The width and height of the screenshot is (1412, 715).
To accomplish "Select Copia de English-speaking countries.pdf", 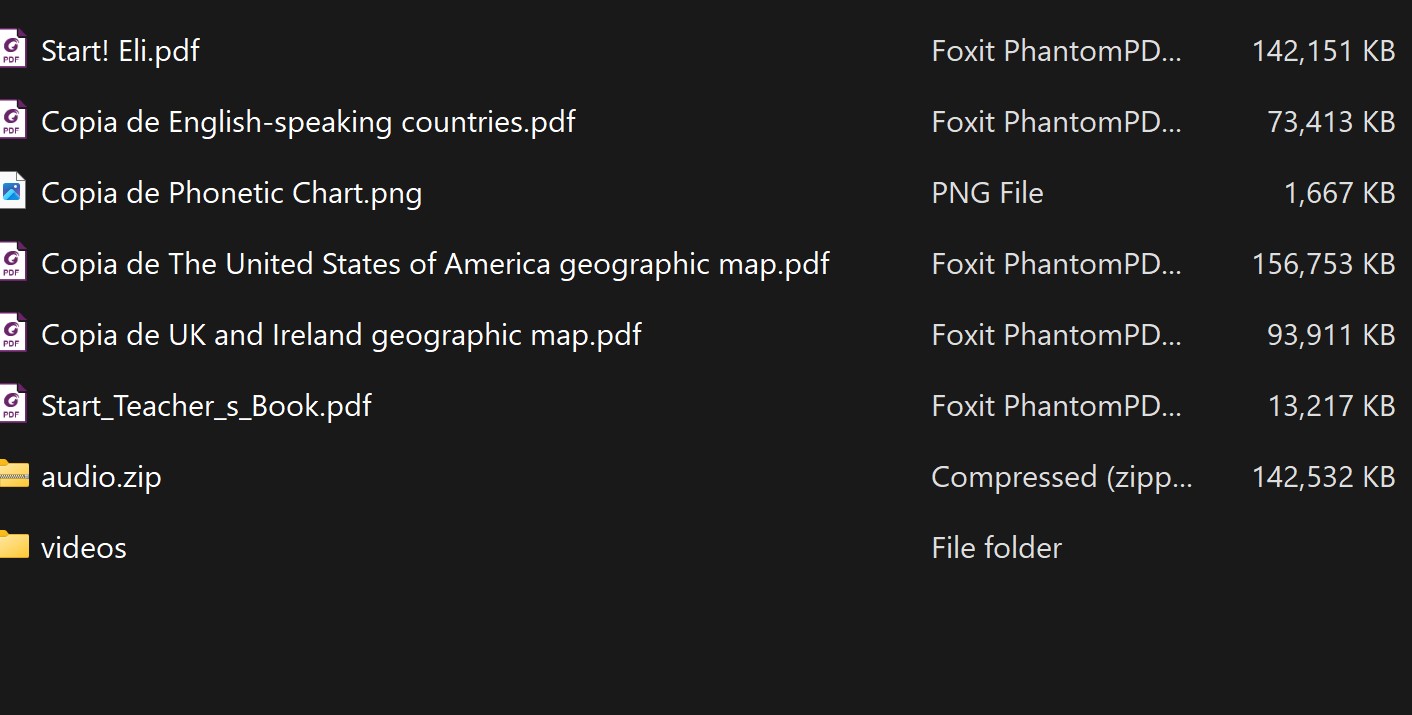I will coord(308,122).
